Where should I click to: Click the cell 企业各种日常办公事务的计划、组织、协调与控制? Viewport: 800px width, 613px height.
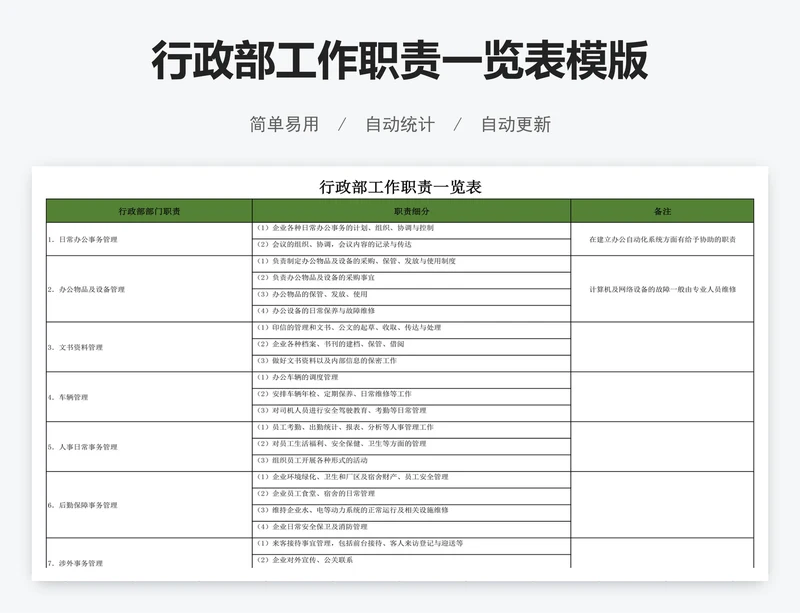[x=411, y=230]
